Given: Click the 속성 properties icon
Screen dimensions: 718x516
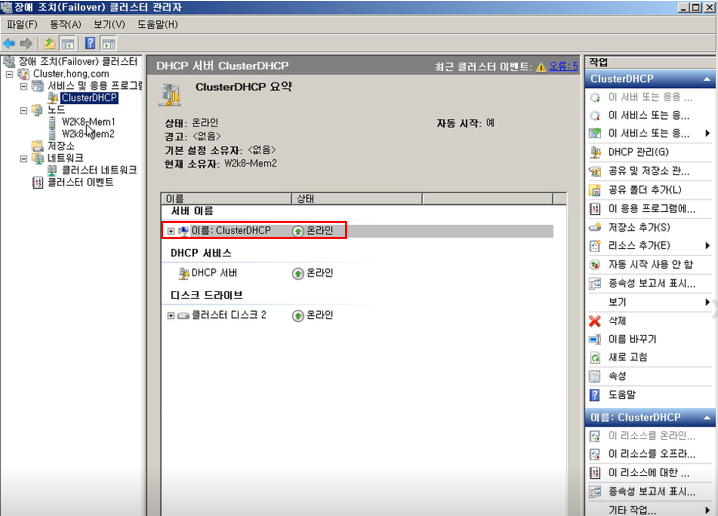Looking at the screenshot, I should (x=595, y=376).
